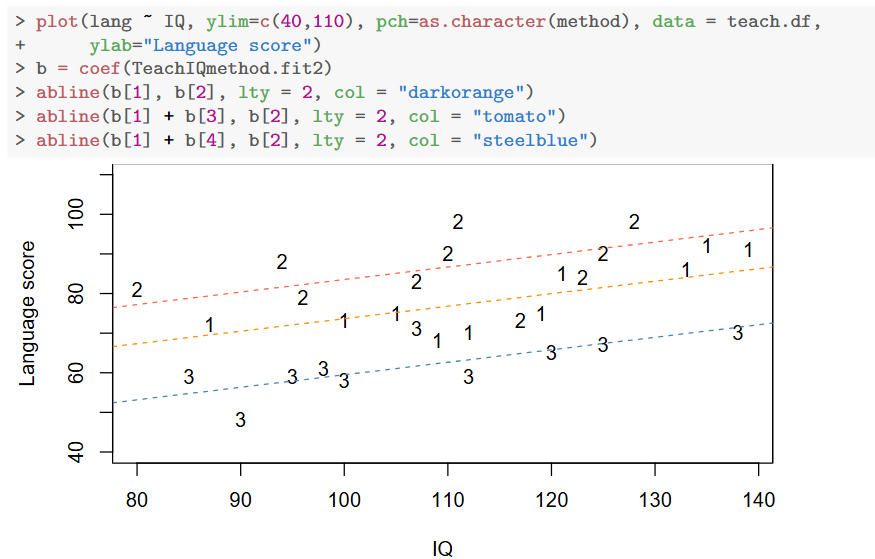
Task: Click the IQ x-axis title below plot
Action: click(x=442, y=547)
